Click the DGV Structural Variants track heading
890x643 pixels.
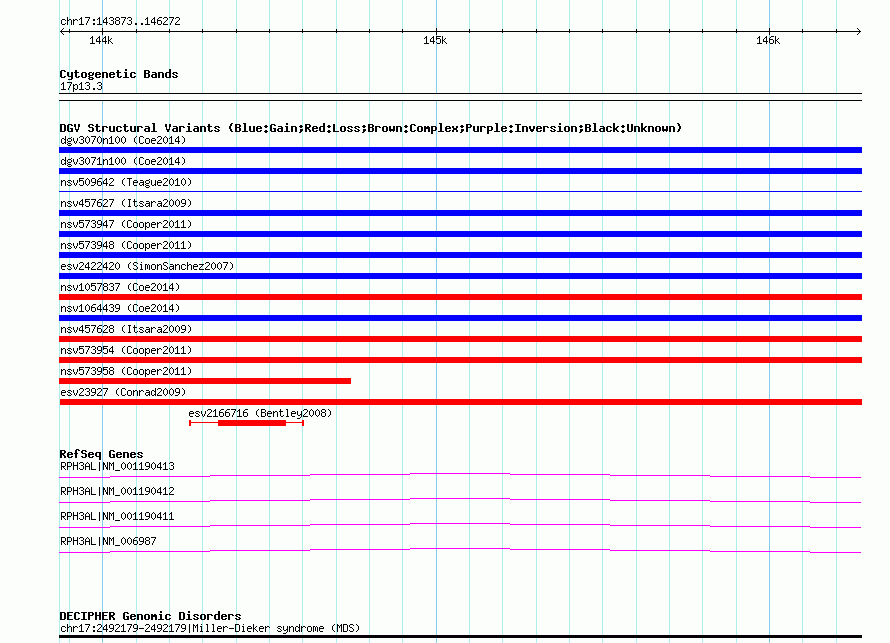click(370, 128)
